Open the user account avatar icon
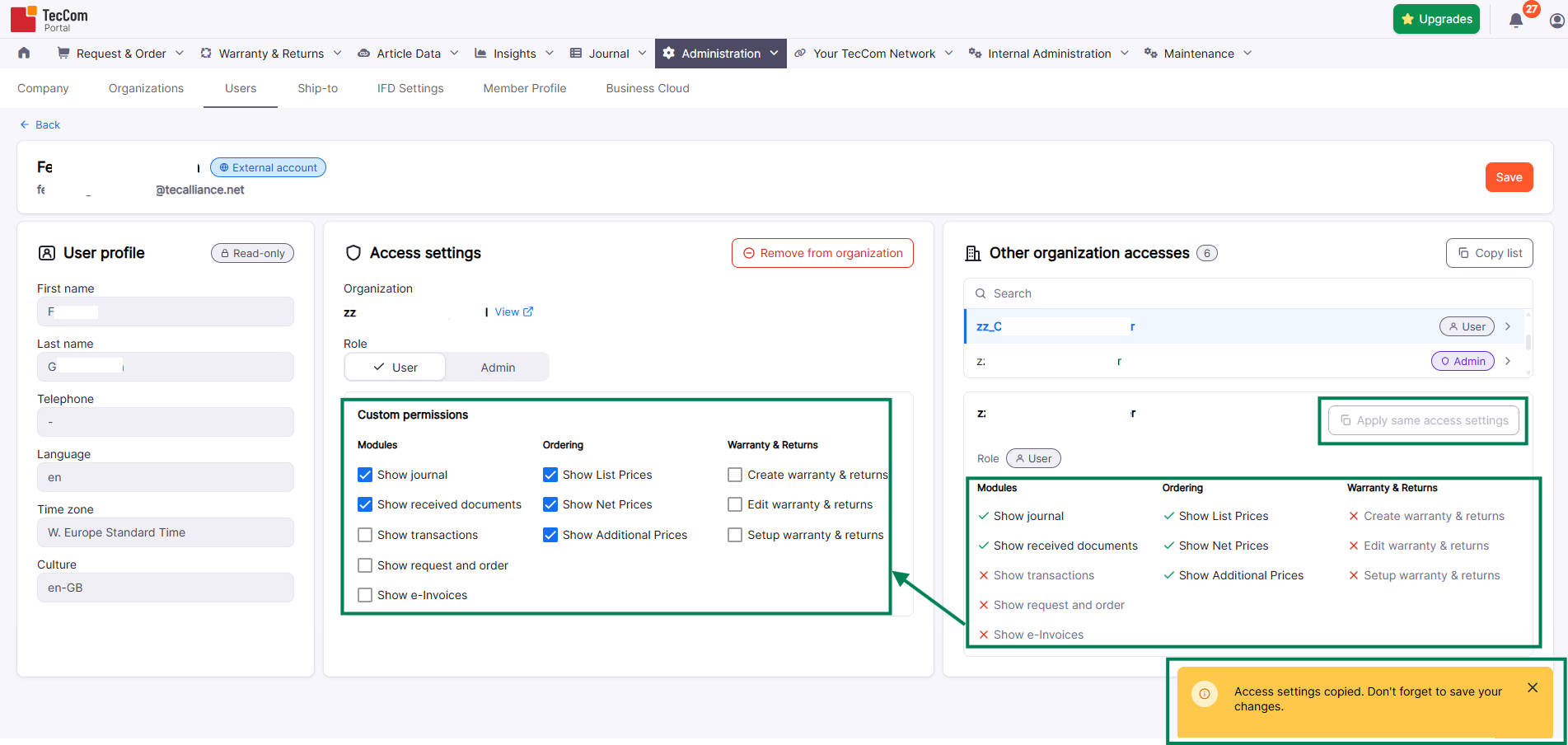1568x745 pixels. [1557, 20]
